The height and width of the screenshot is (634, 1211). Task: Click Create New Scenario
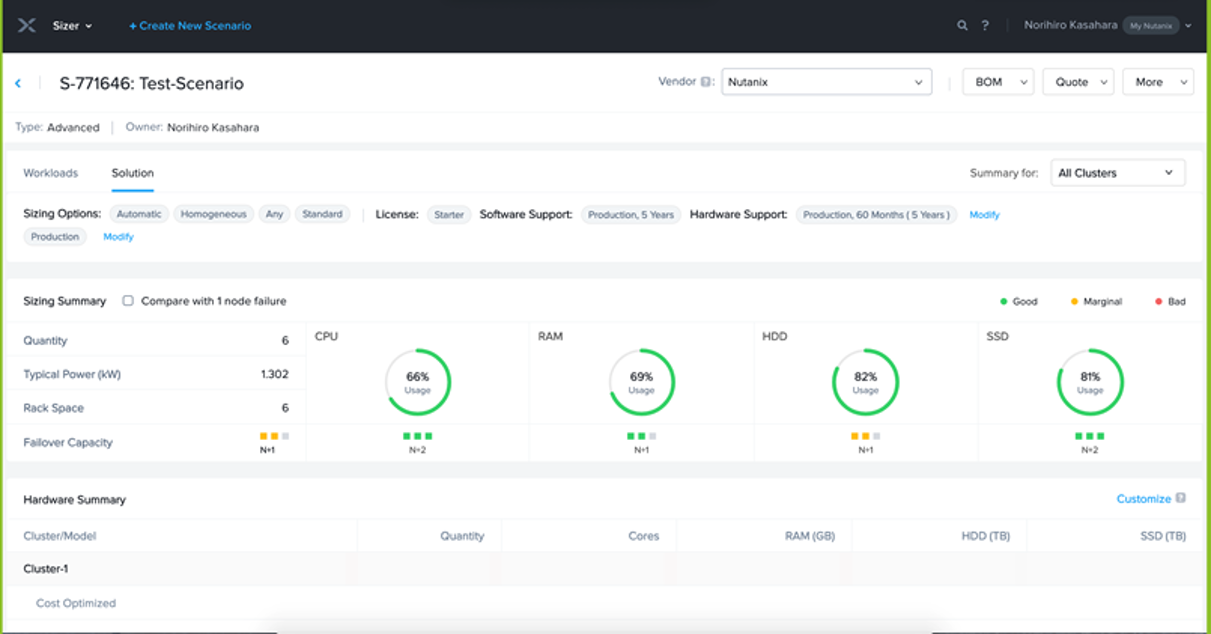[190, 26]
